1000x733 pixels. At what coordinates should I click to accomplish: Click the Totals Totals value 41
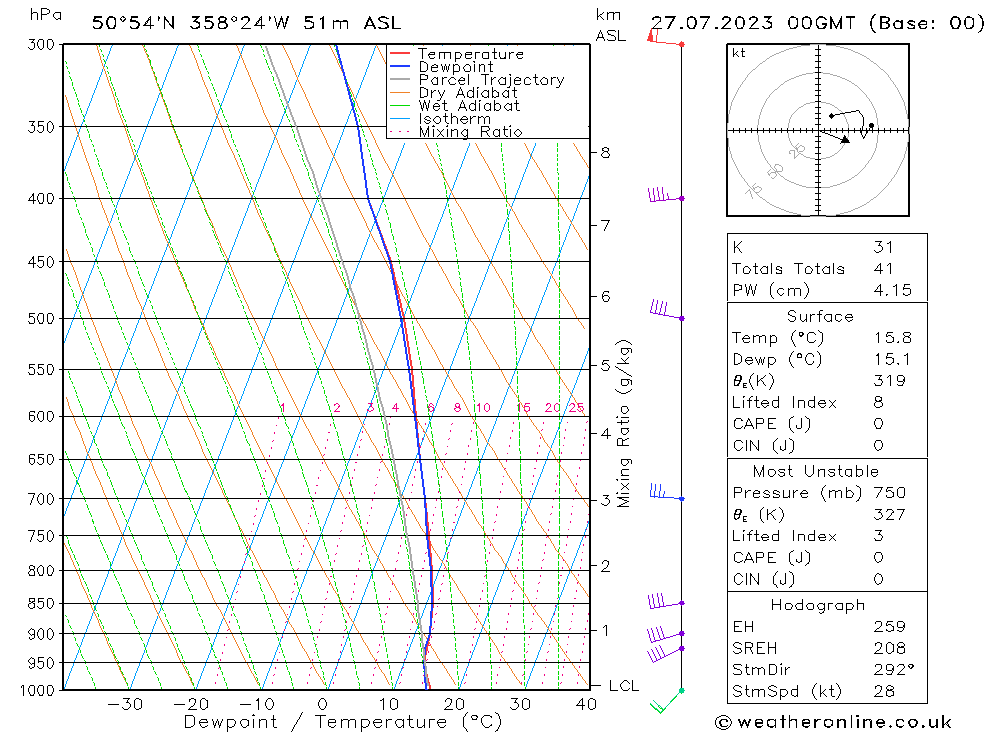[x=883, y=269]
